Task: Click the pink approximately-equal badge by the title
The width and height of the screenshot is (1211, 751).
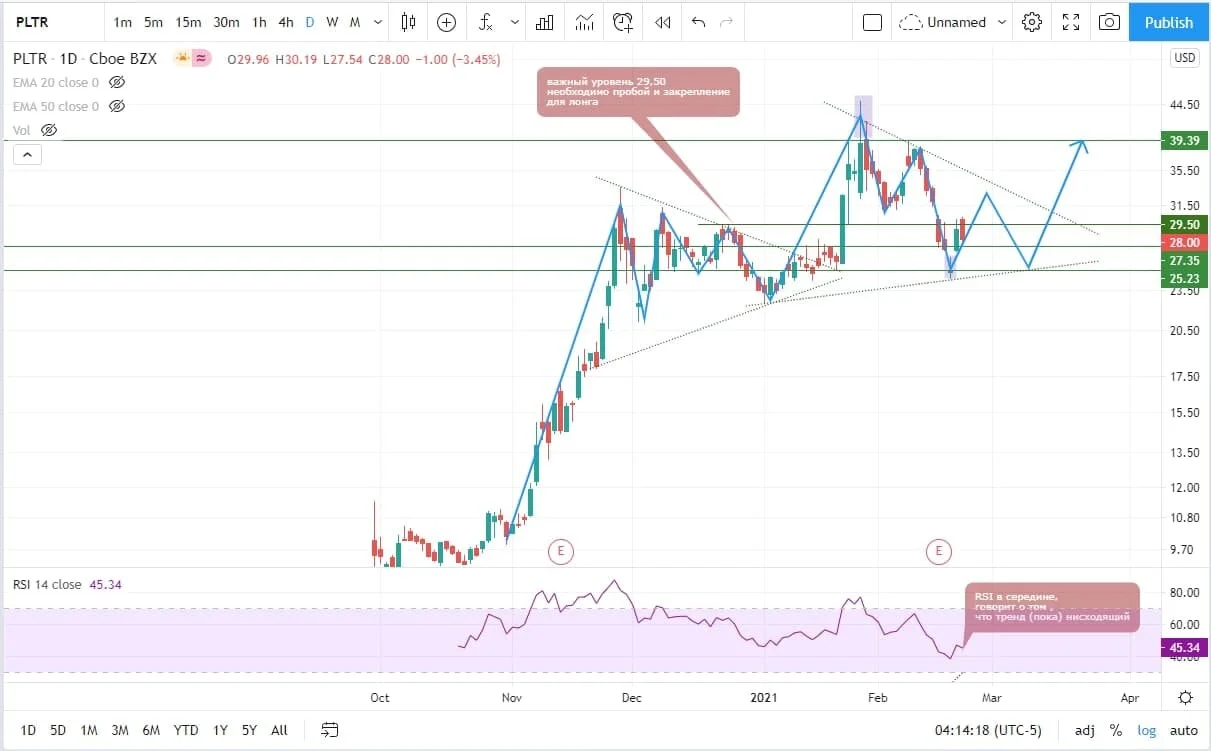Action: click(x=201, y=59)
